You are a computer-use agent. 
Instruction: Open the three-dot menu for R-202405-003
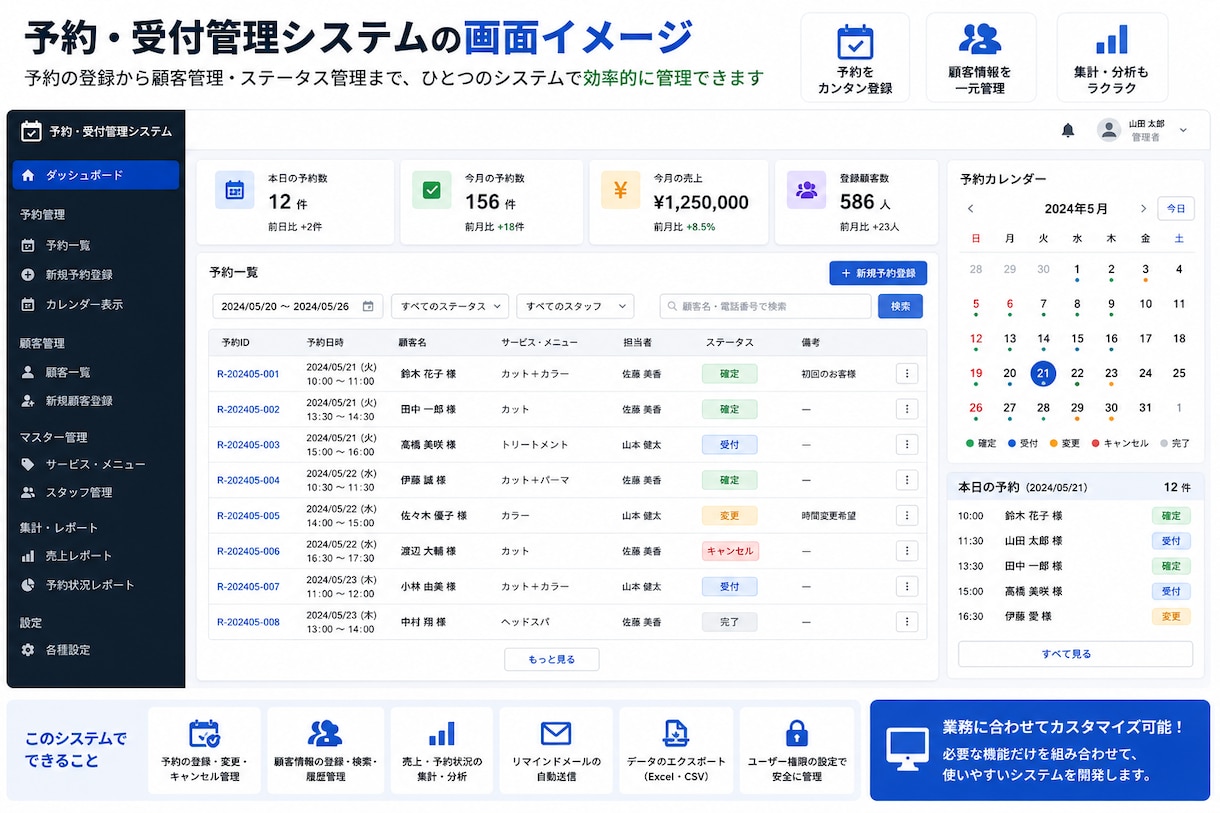click(907, 445)
